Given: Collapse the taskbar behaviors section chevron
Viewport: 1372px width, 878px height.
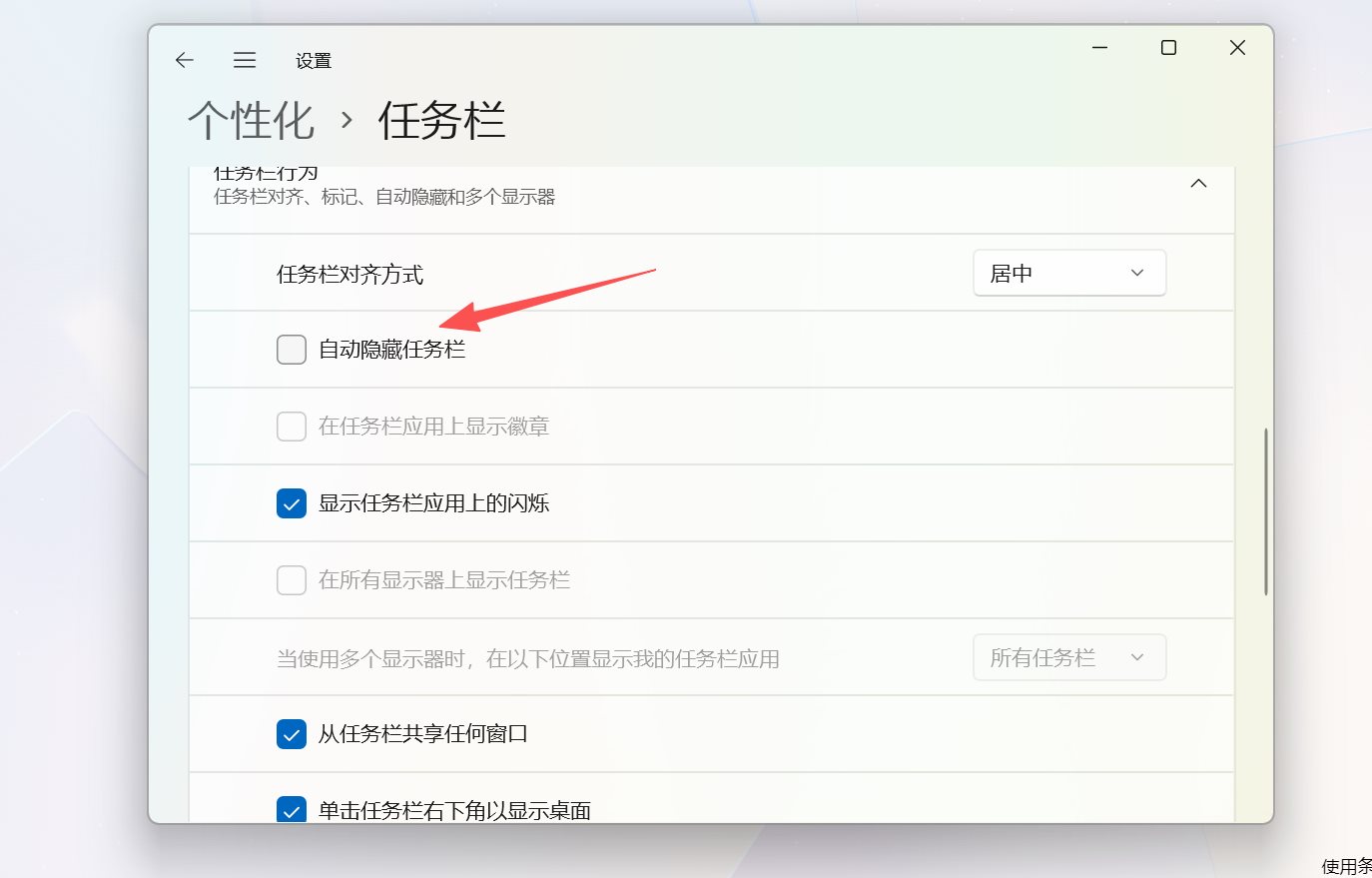Looking at the screenshot, I should (1198, 184).
